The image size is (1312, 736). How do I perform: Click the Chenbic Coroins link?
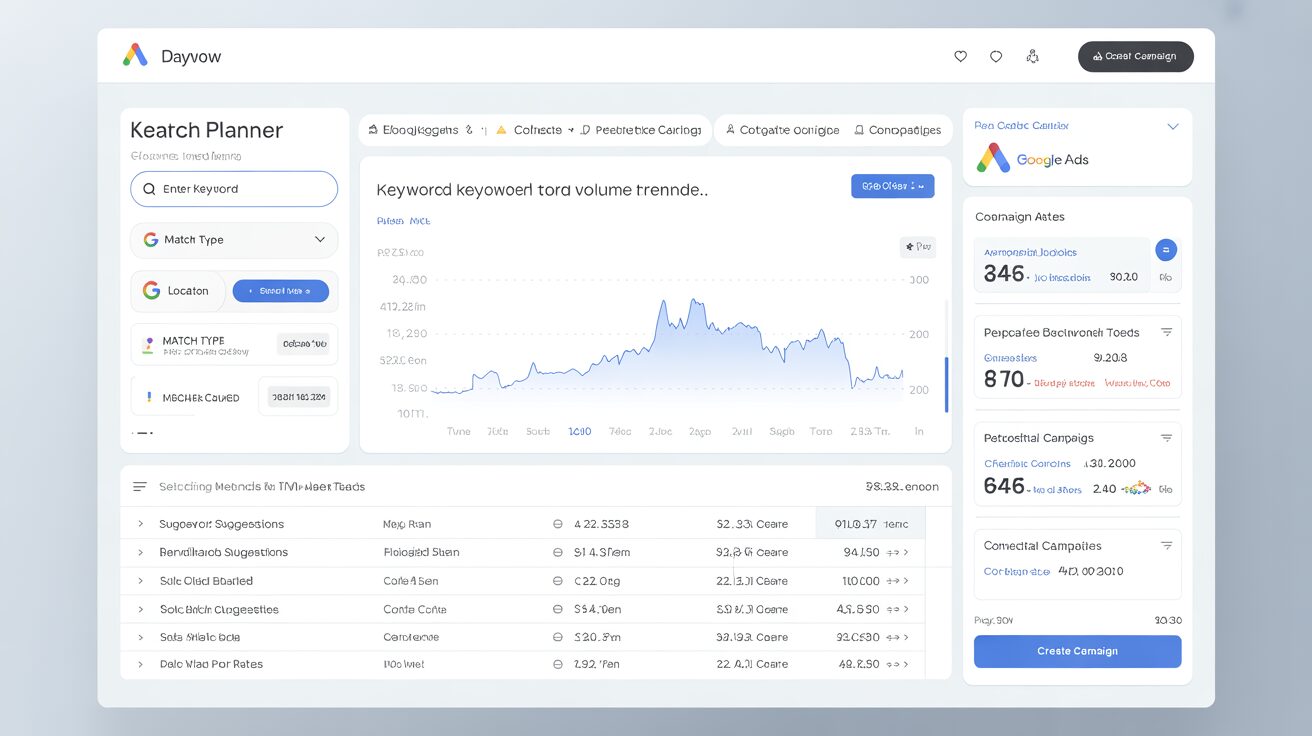click(1027, 464)
